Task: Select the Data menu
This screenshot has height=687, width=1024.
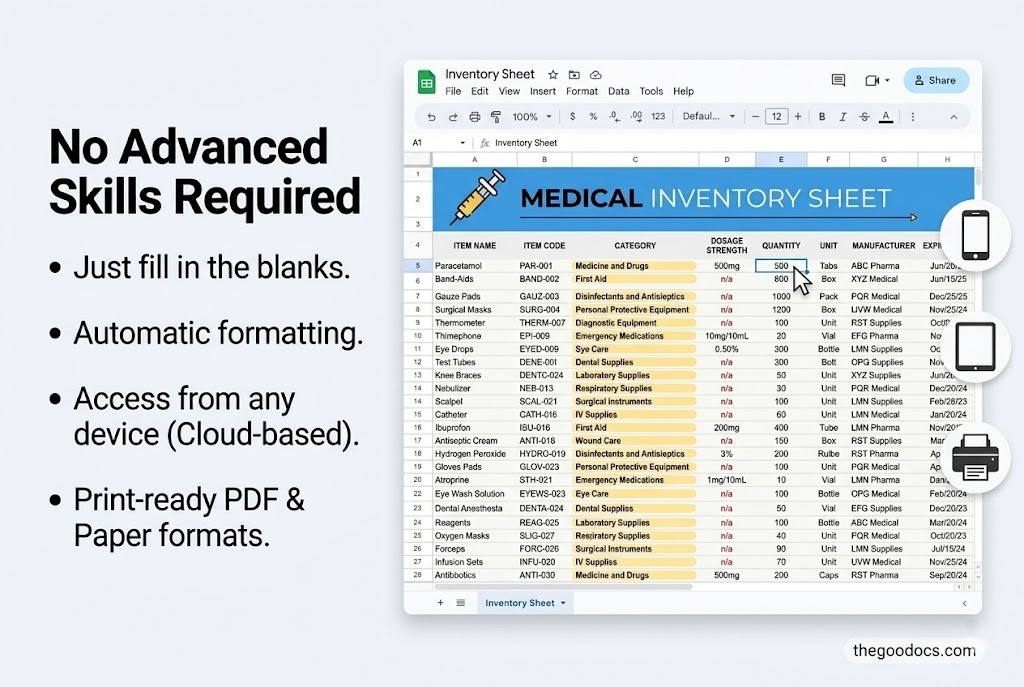Action: tap(618, 91)
